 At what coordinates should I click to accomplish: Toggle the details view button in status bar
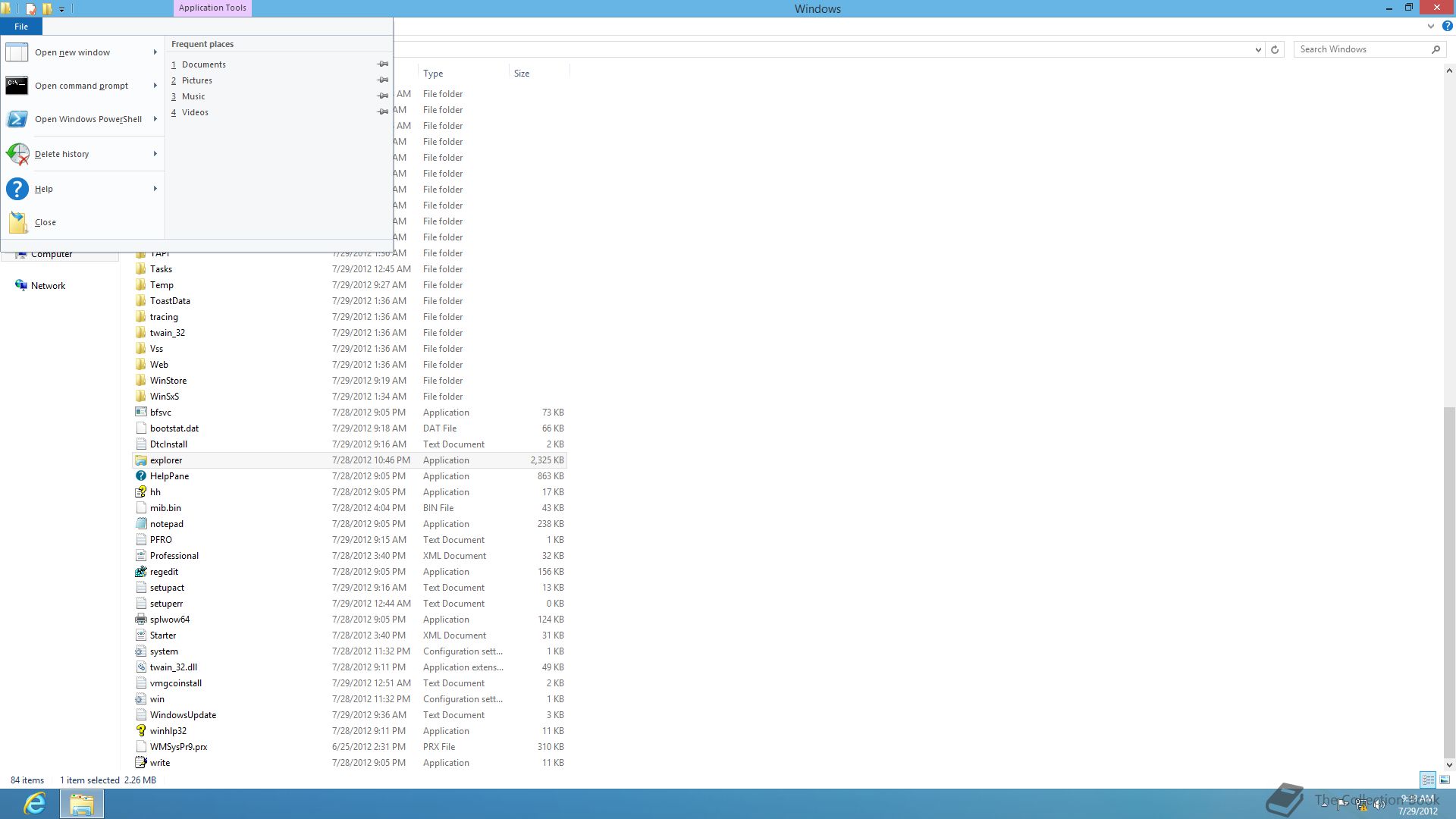click(1428, 780)
